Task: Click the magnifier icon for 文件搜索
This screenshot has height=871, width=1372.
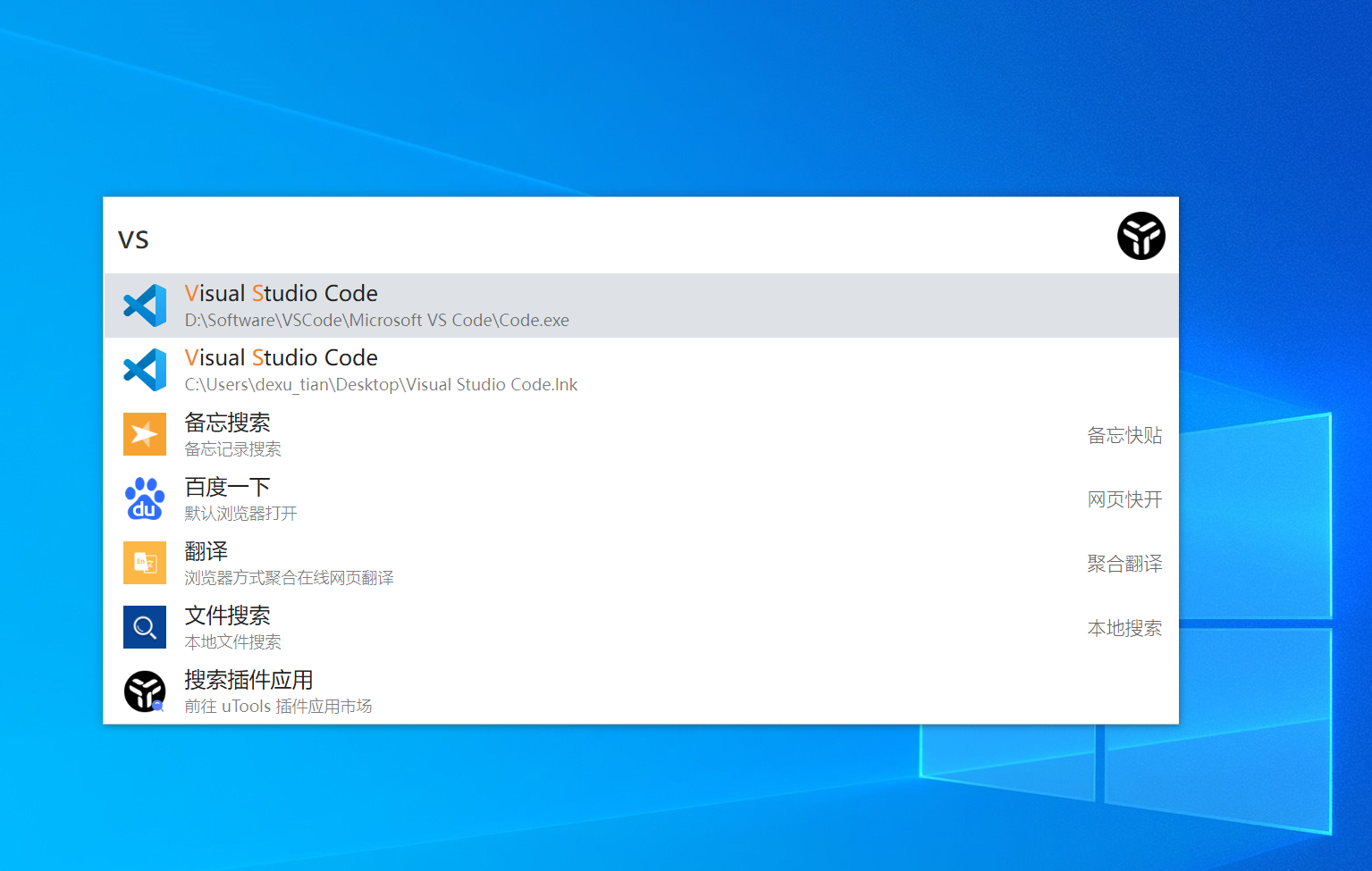Action: point(145,627)
